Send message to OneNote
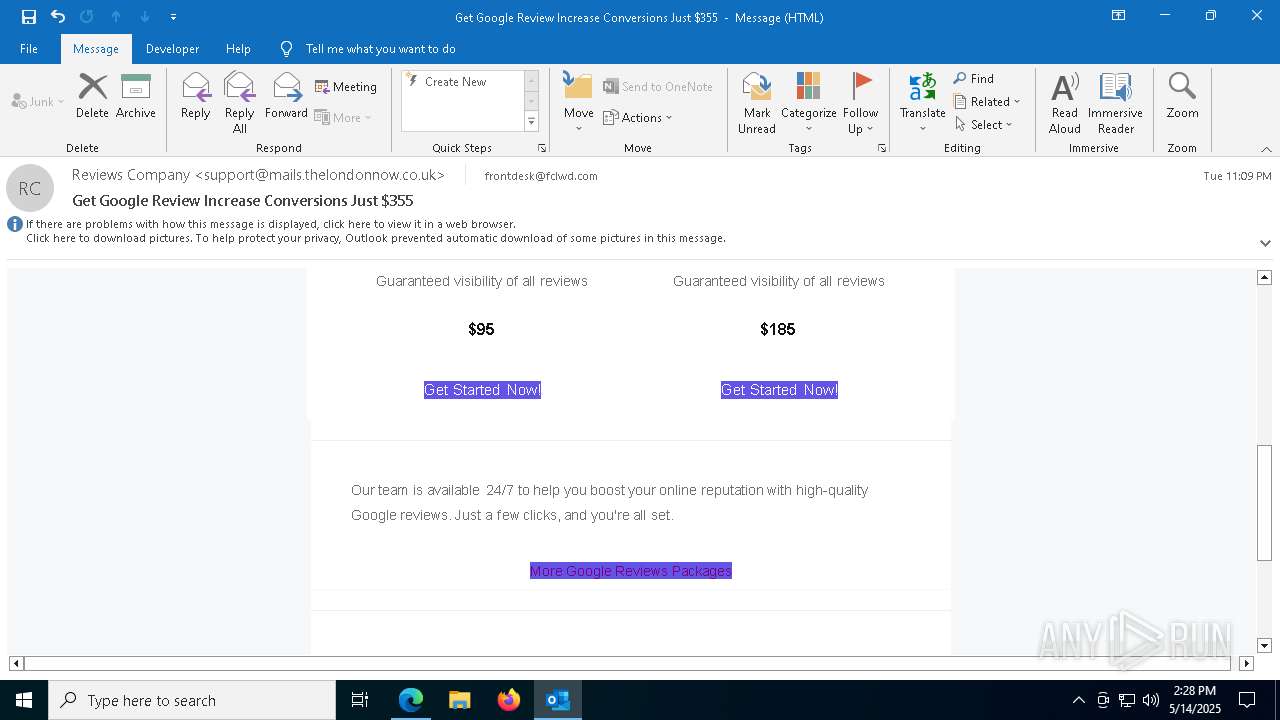 click(x=658, y=87)
